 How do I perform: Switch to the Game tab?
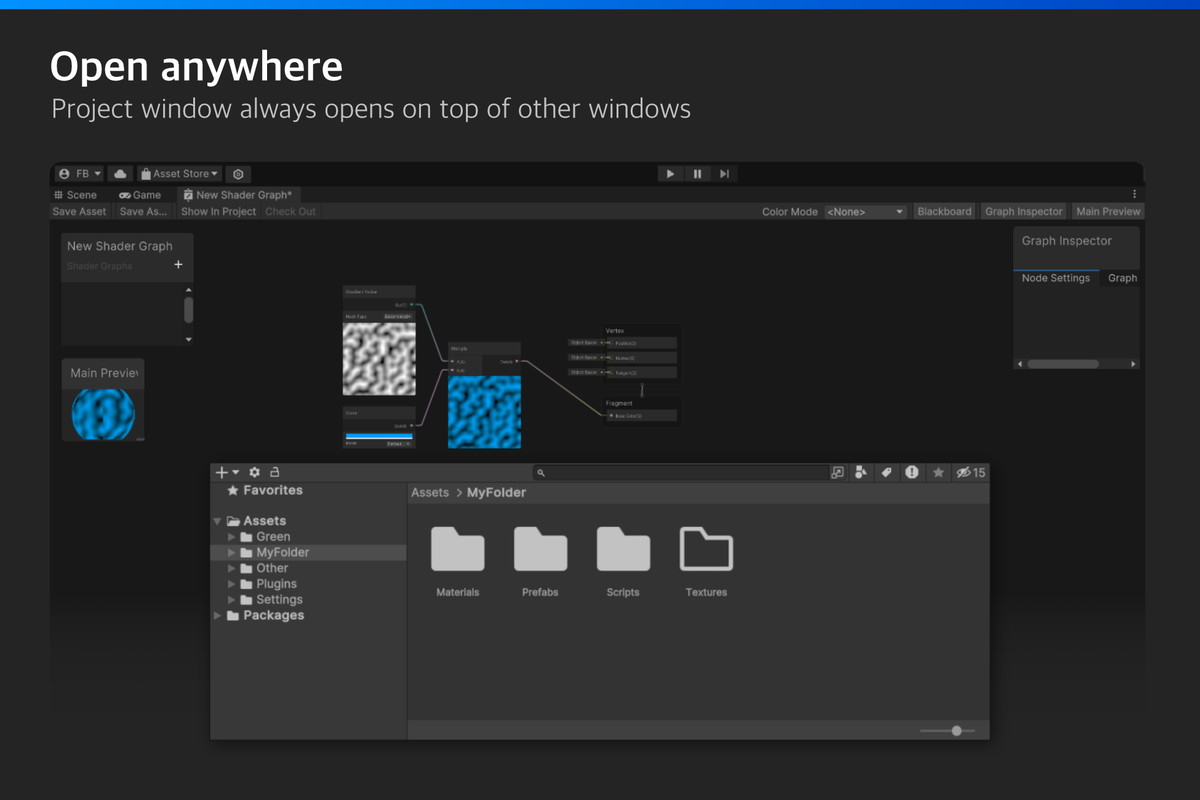pos(140,195)
